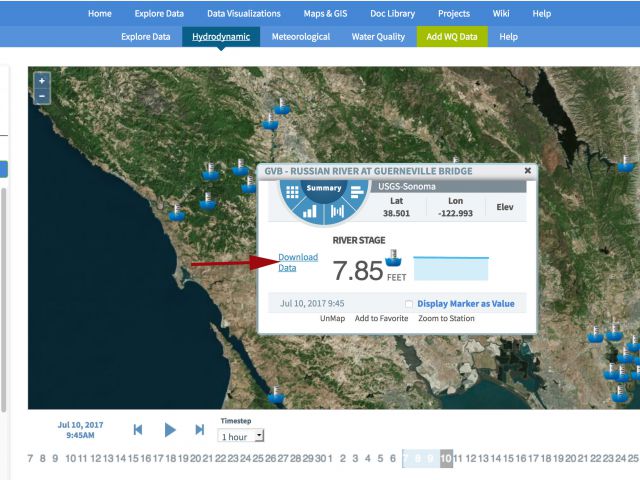Select the lone station marker on the southern coastline
This screenshot has width=640, height=480.
coord(276,395)
